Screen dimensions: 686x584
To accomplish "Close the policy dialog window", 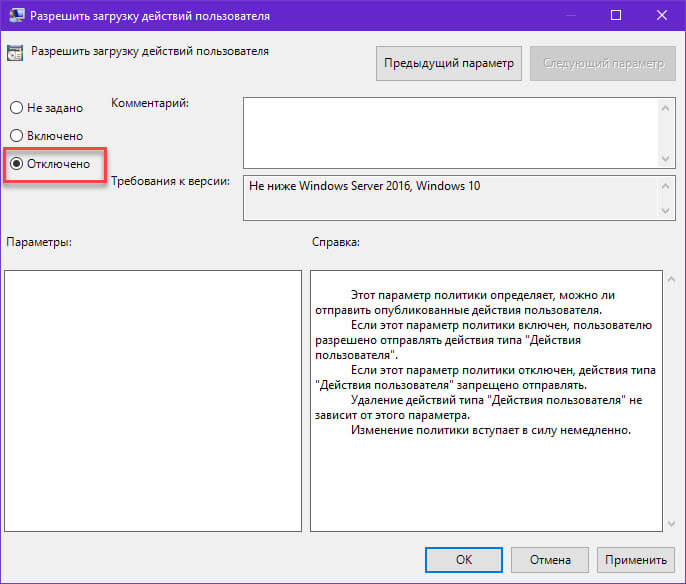I will pyautogui.click(x=662, y=15).
